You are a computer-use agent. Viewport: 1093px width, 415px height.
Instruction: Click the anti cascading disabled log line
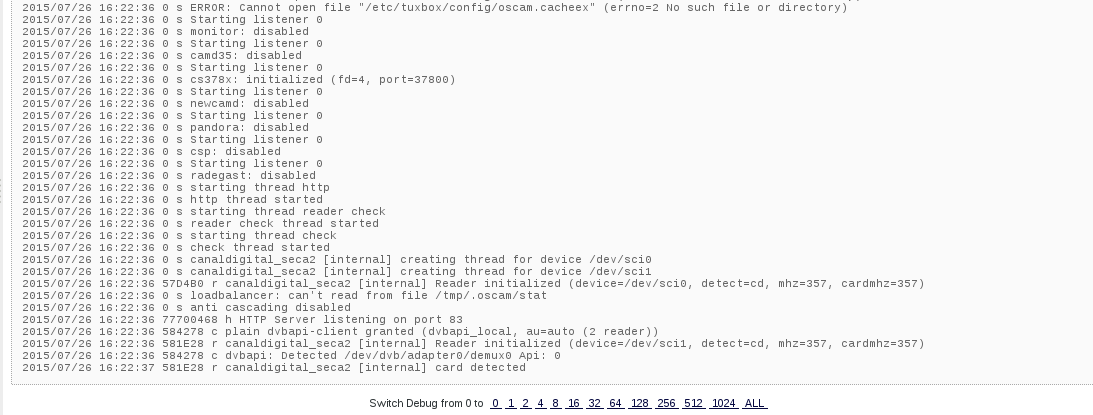pyautogui.click(x=186, y=308)
